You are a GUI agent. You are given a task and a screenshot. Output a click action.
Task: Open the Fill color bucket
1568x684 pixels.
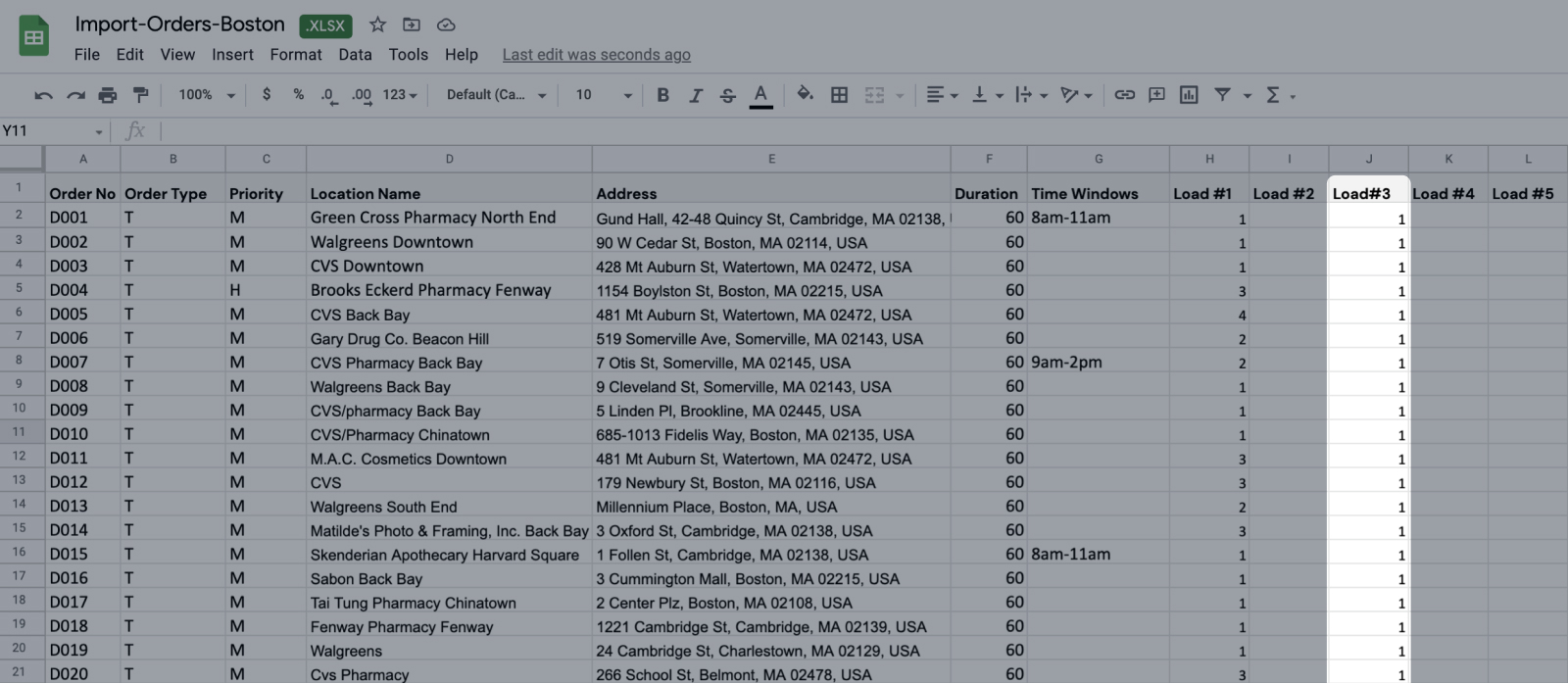click(x=805, y=94)
